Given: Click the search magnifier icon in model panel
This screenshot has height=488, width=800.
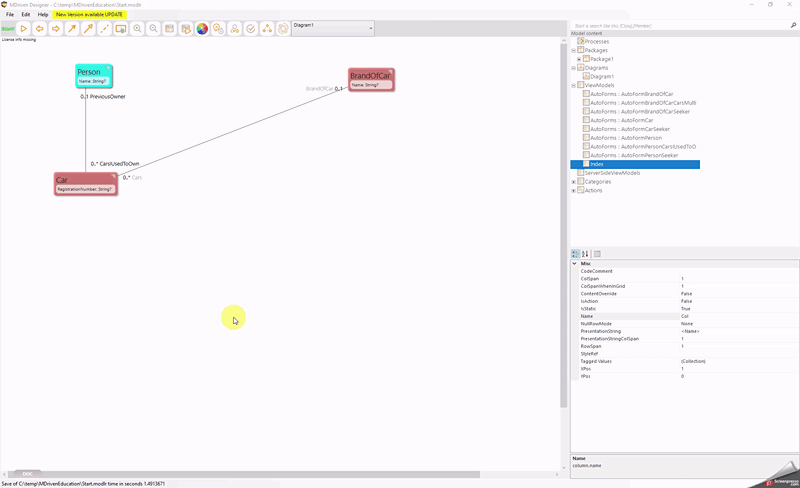Looking at the screenshot, I should click(793, 25).
